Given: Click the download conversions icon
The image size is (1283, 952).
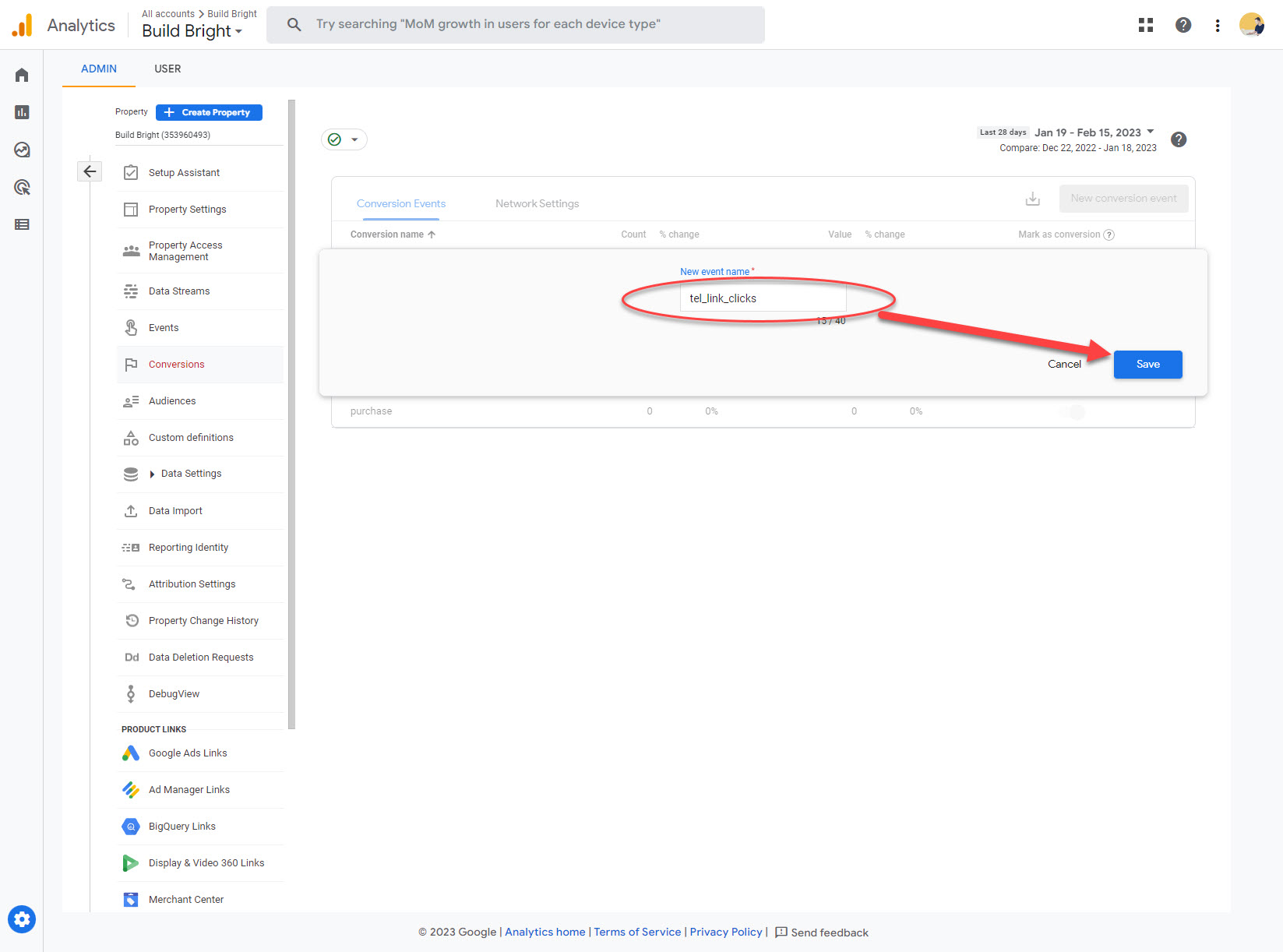Looking at the screenshot, I should [x=1032, y=199].
